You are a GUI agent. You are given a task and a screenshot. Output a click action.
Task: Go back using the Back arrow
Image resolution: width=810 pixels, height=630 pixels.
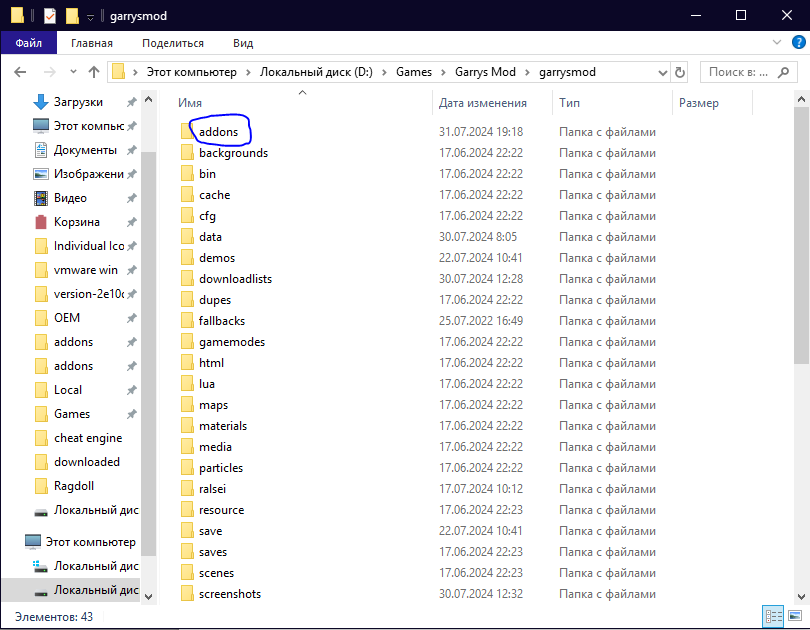pyautogui.click(x=20, y=72)
